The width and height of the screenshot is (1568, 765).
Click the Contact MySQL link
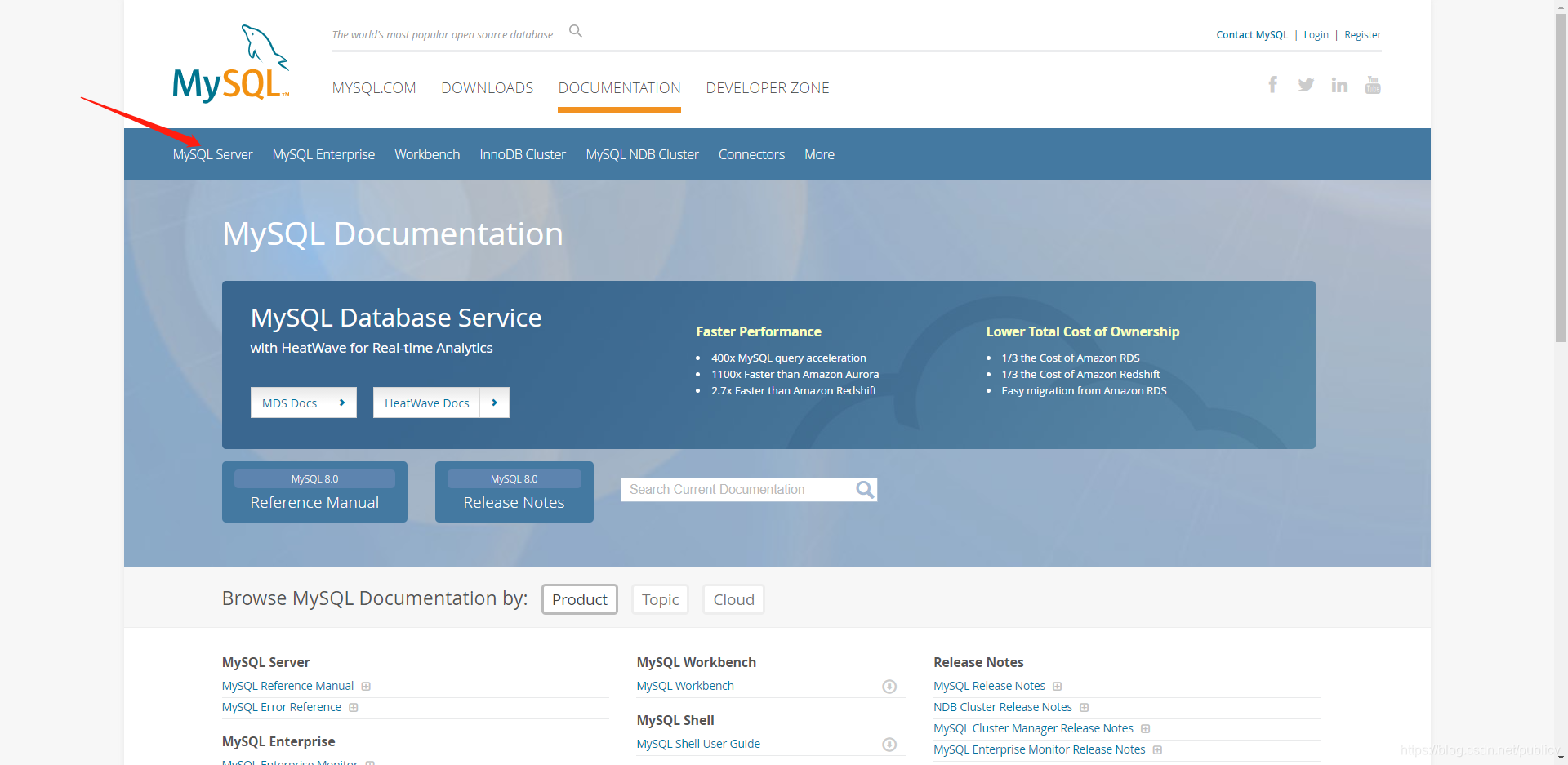pyautogui.click(x=1252, y=35)
